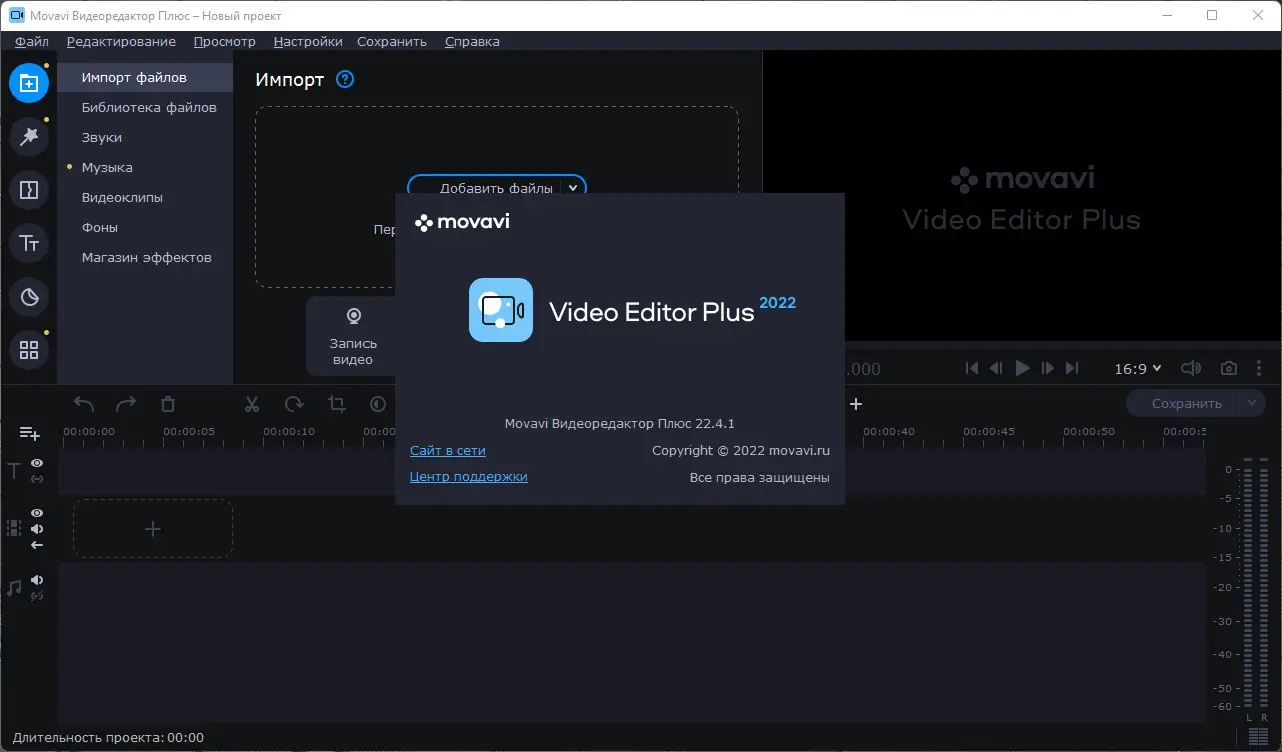
Task: Click the audio track music note icon
Action: (x=14, y=588)
